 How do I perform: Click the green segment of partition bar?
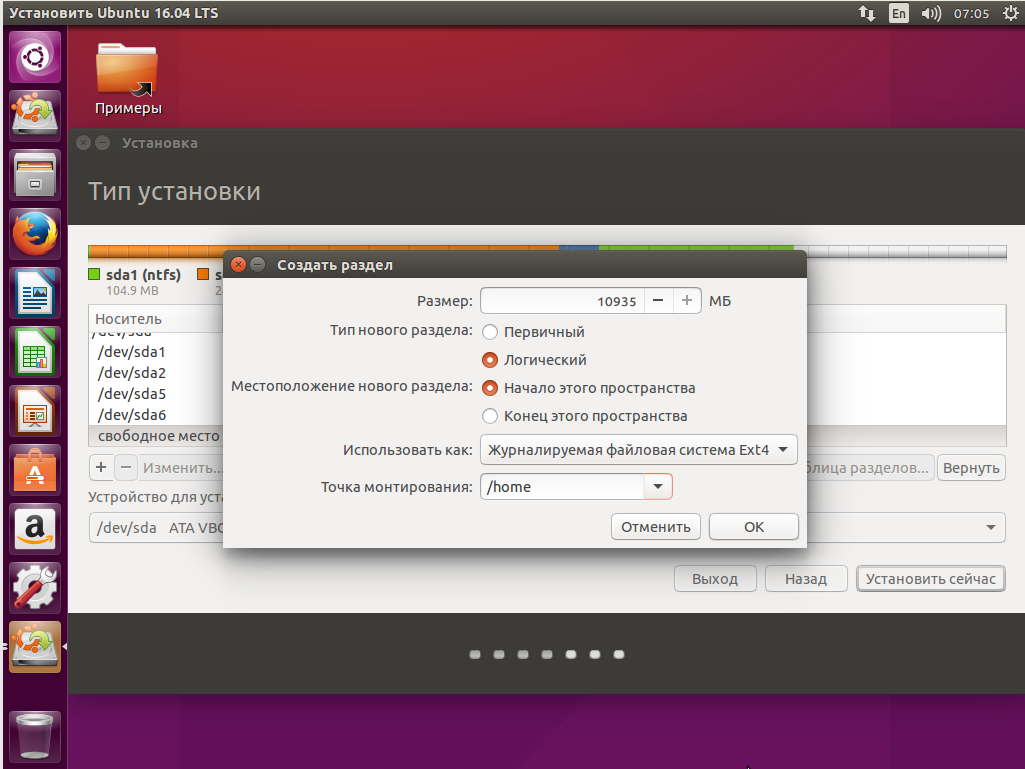(x=696, y=248)
